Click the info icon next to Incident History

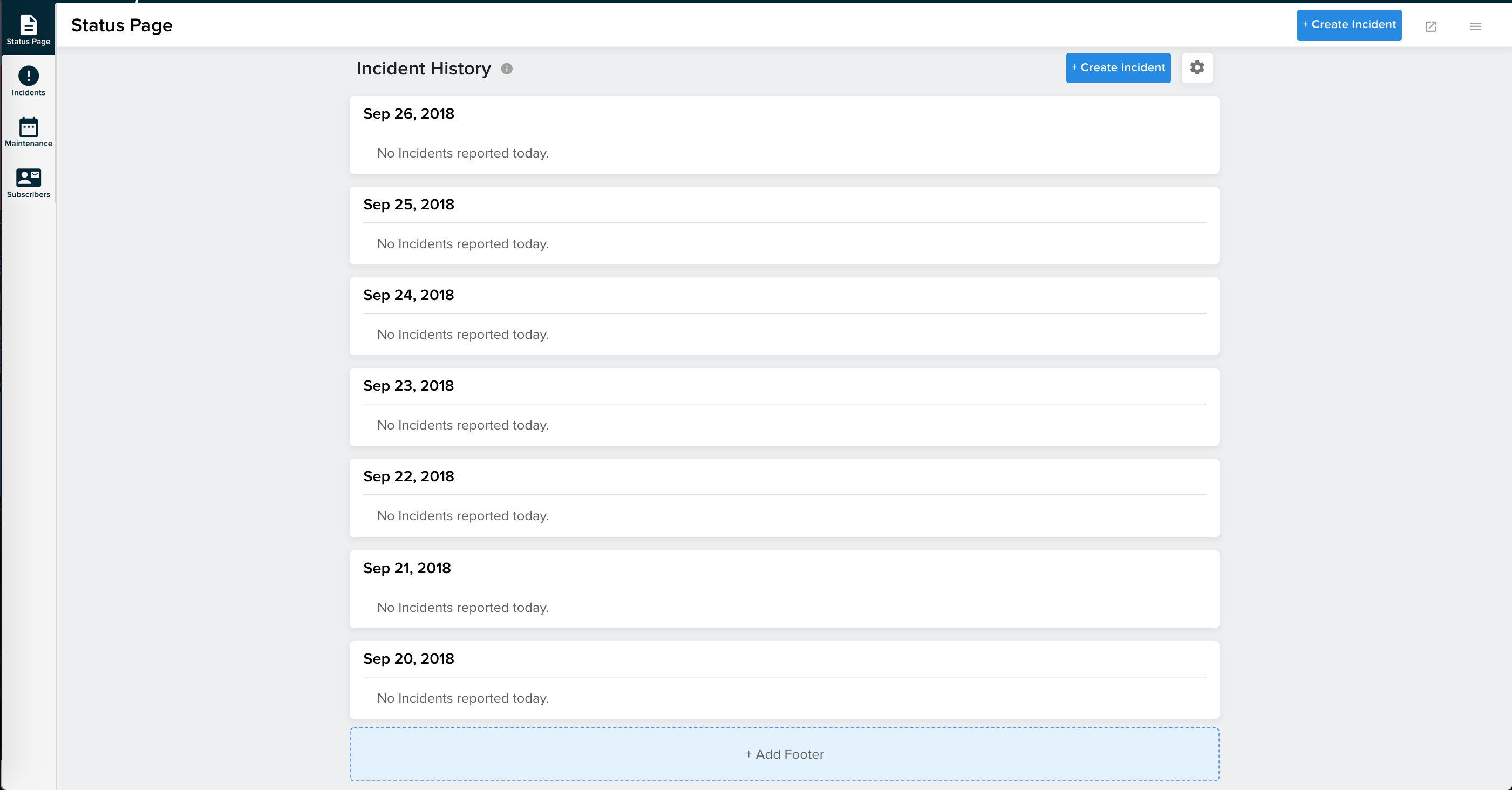[x=506, y=69]
